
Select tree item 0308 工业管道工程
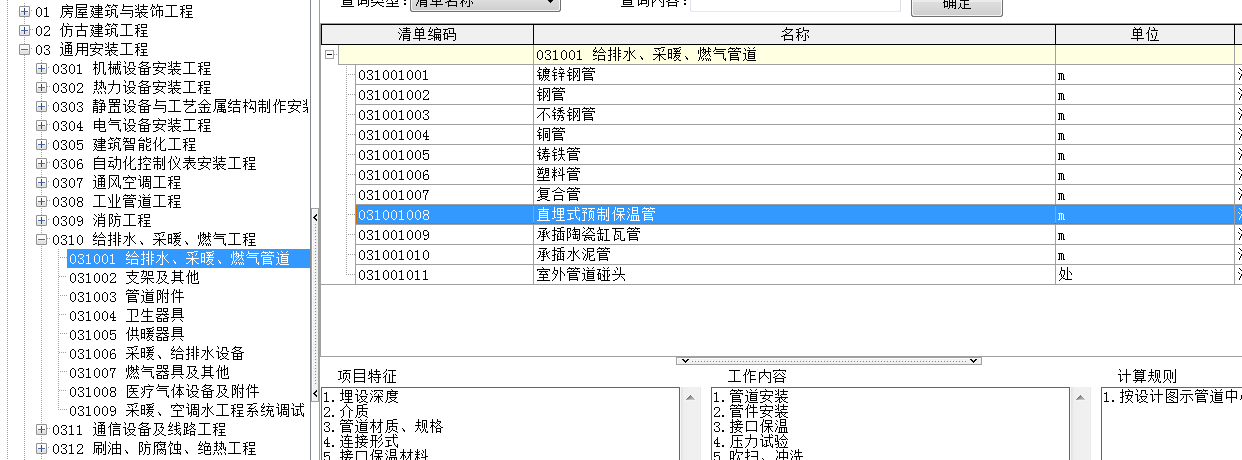(x=117, y=202)
